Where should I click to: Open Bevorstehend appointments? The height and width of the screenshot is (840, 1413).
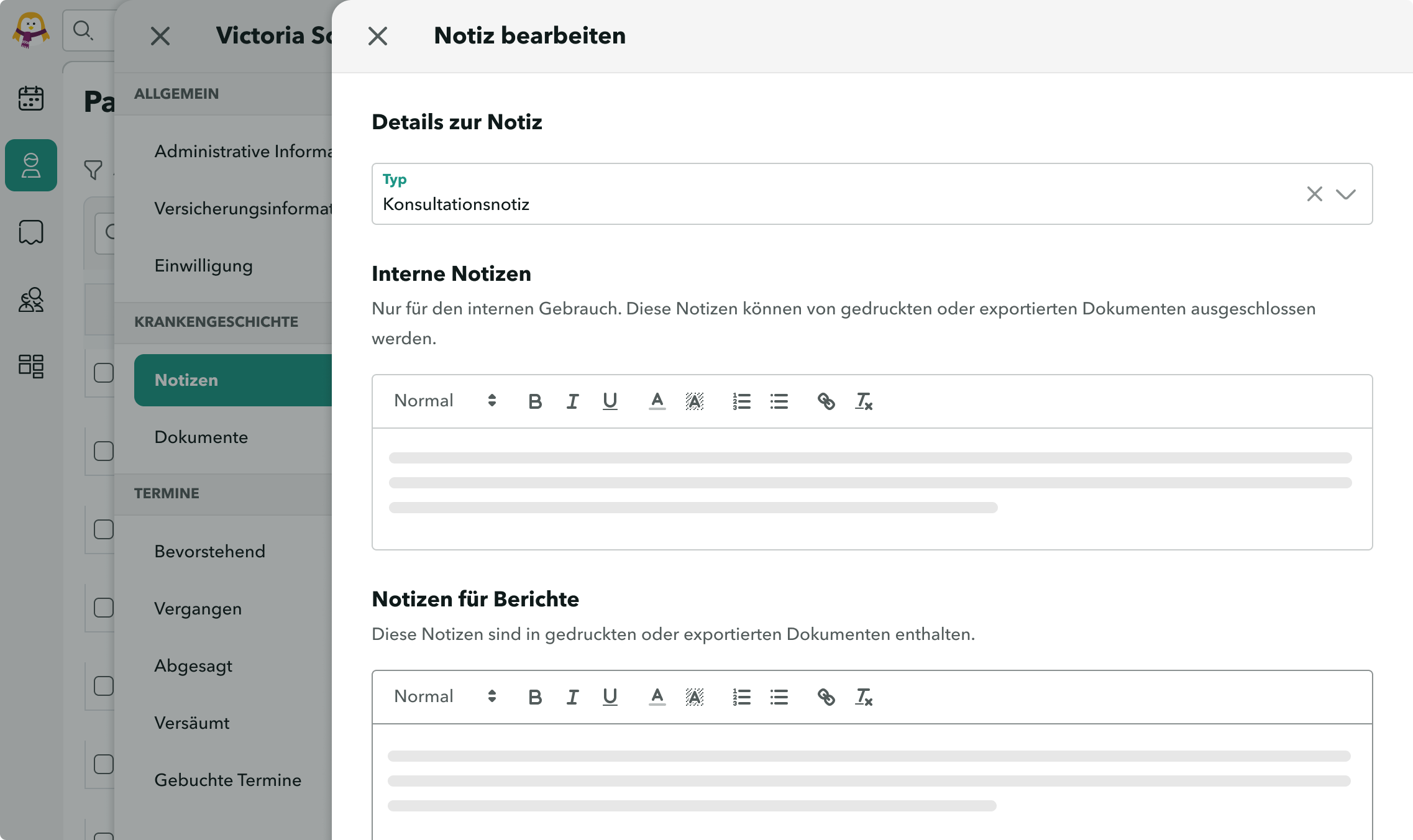pos(233,551)
